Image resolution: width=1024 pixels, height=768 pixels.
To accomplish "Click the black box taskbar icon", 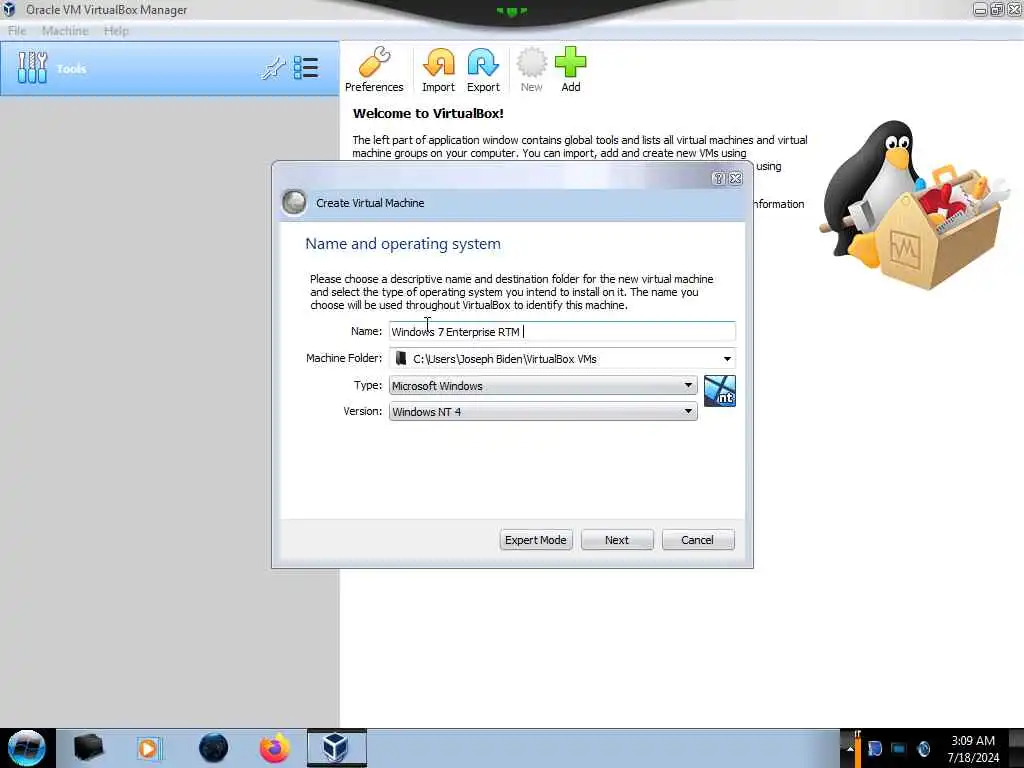I will click(88, 748).
